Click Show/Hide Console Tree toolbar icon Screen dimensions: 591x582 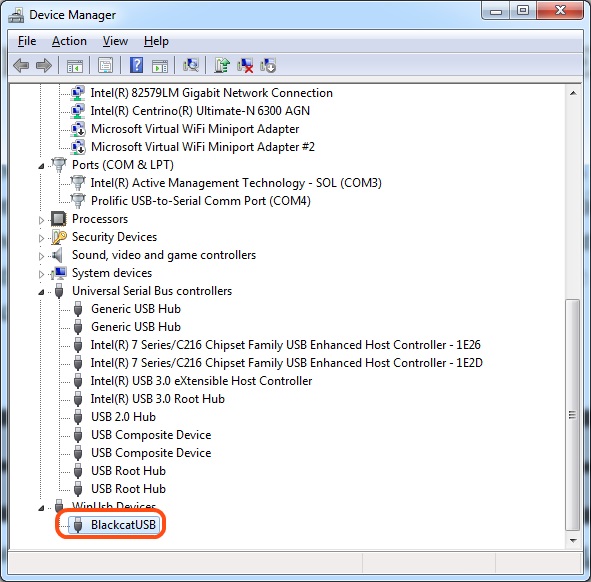75,66
